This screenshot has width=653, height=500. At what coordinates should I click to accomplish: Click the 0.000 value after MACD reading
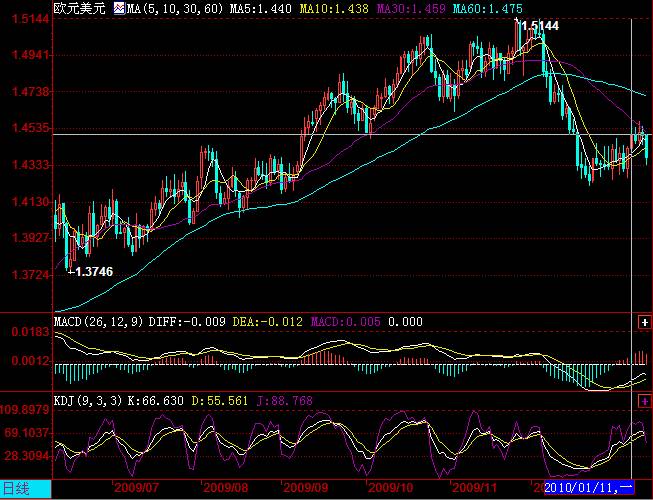tap(405, 322)
